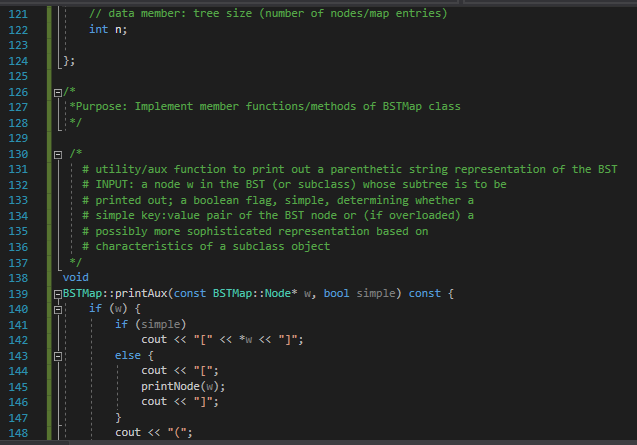Click line number 145 in the gutter

[18, 387]
